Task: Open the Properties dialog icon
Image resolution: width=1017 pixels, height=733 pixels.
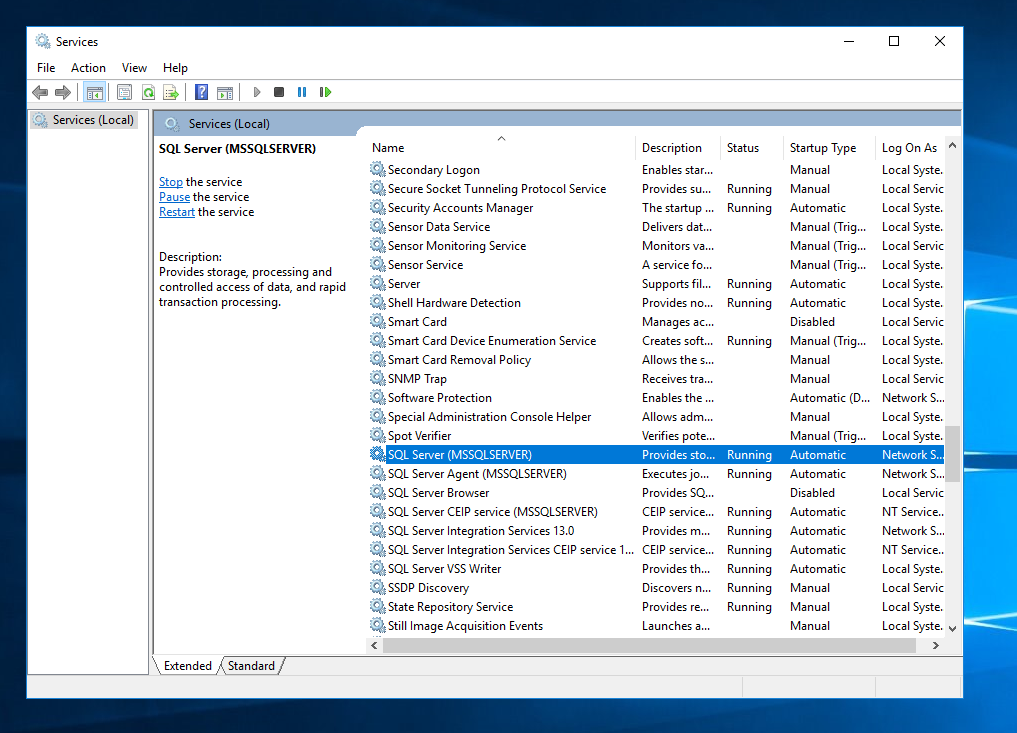Action: click(122, 92)
